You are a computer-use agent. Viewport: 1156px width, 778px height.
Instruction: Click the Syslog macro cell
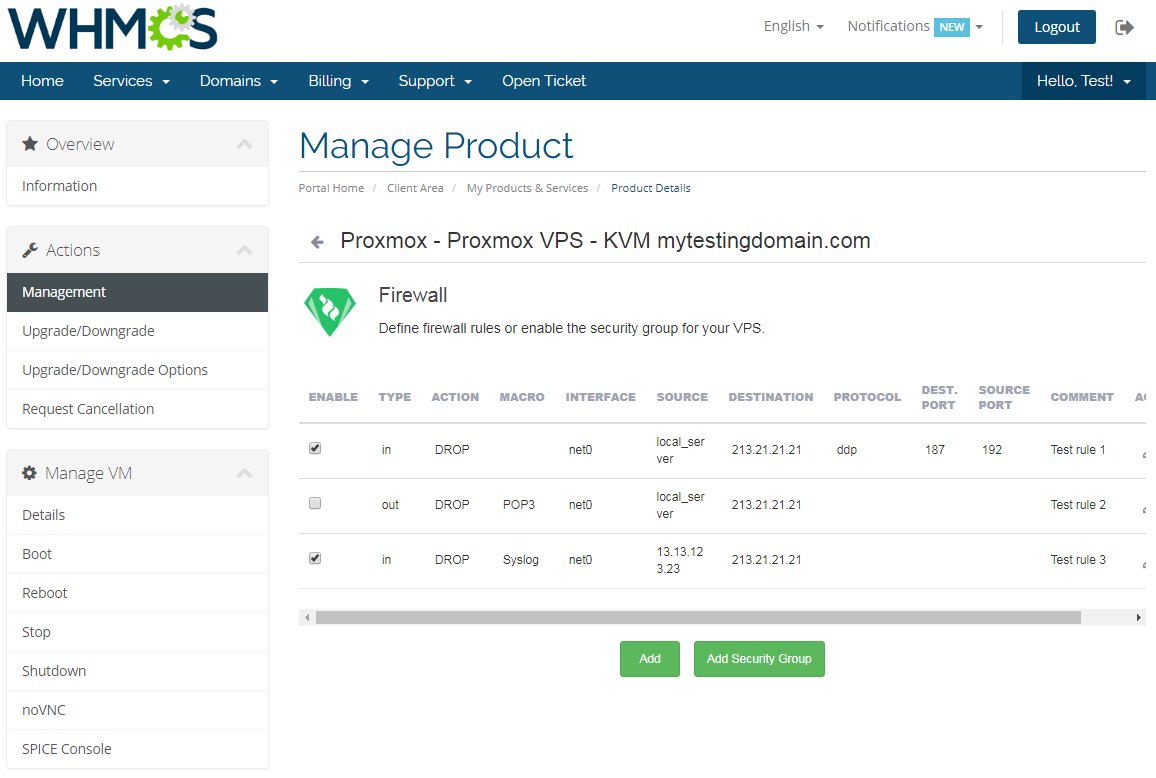520,560
